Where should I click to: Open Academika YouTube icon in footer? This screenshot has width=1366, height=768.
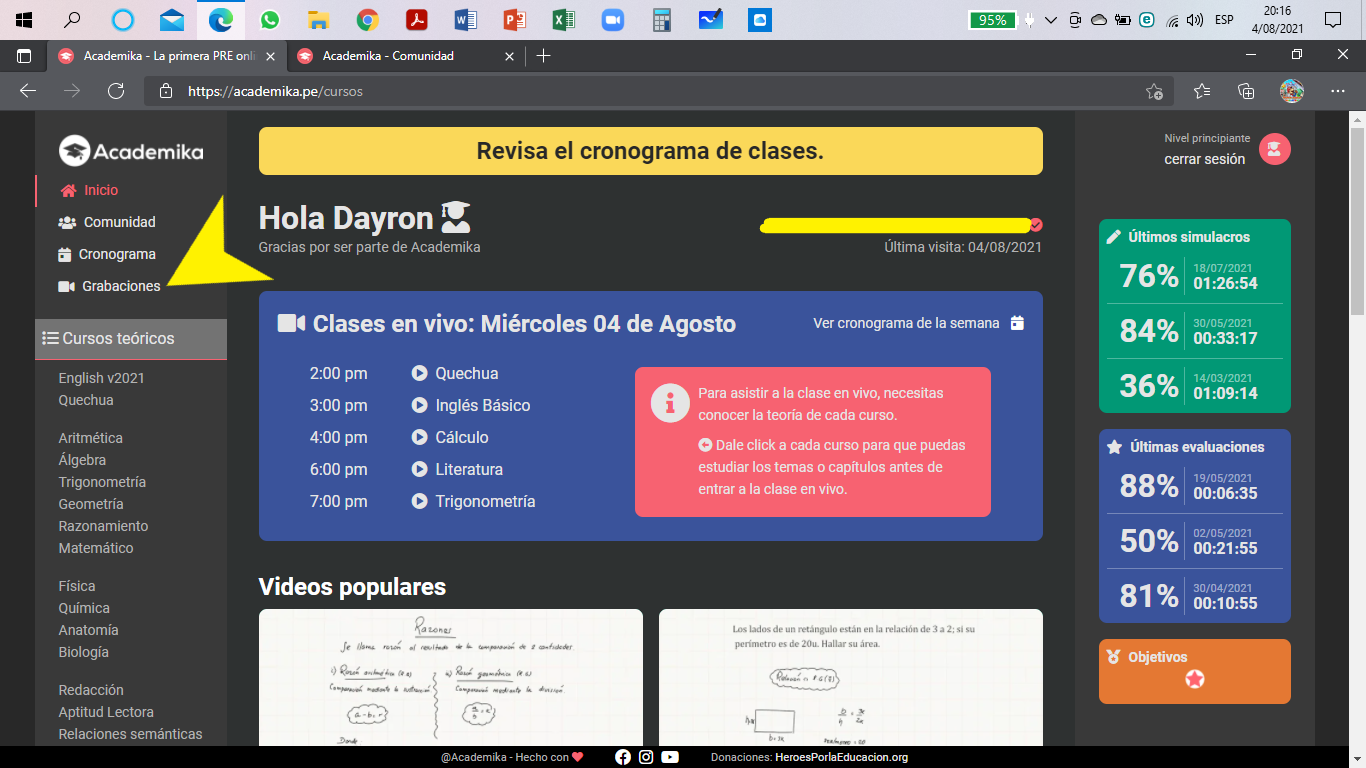pyautogui.click(x=670, y=757)
